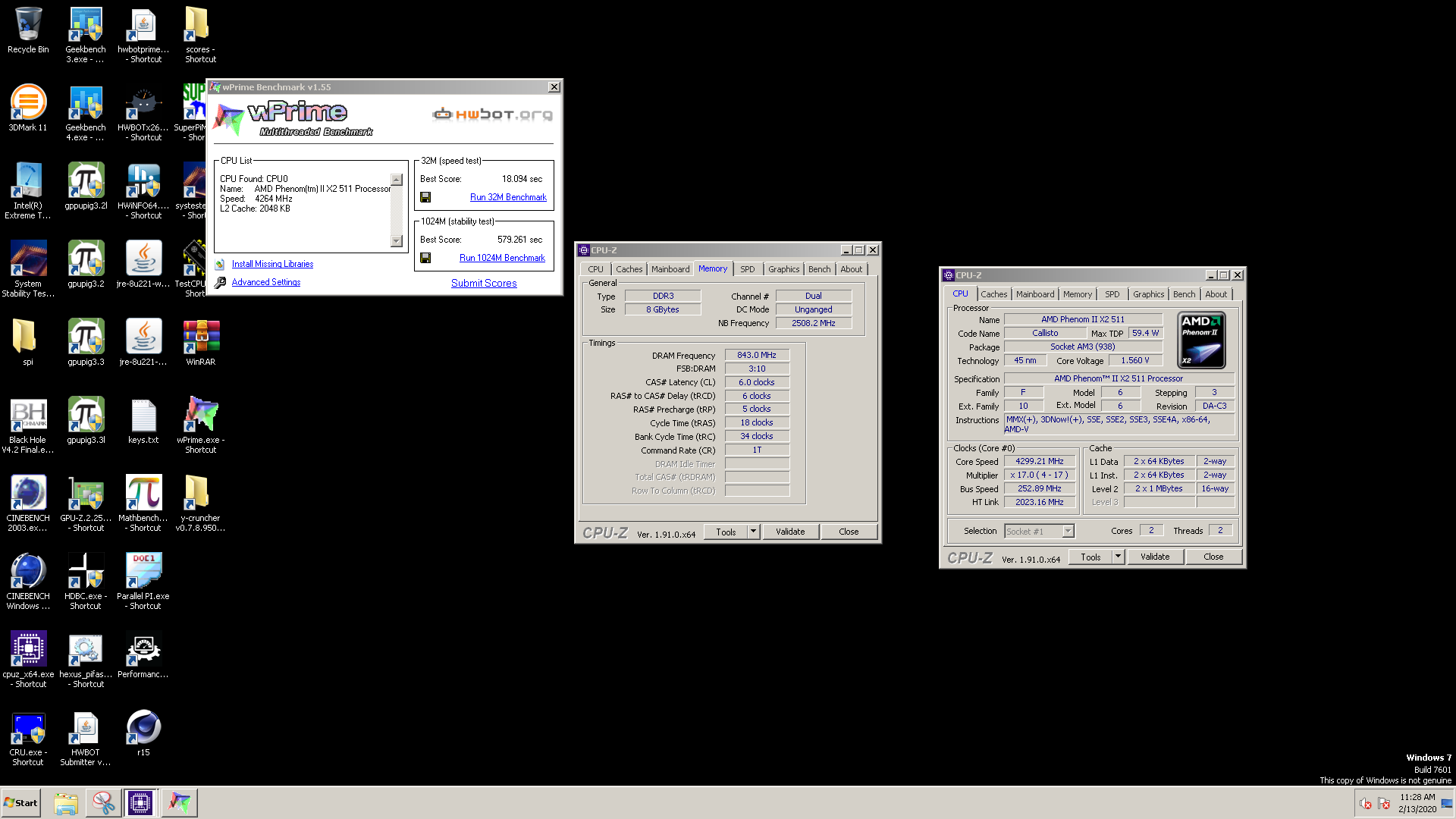Open Memory tab in the right CPU-Z window
The width and height of the screenshot is (1456, 819).
(1078, 294)
